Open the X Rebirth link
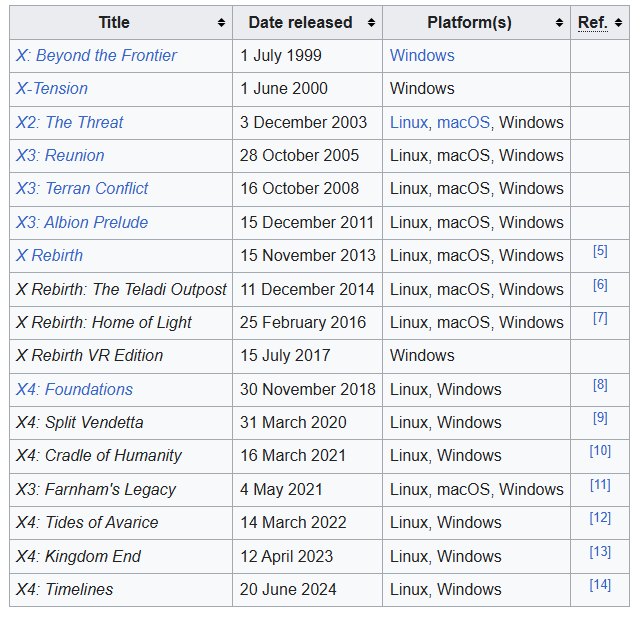Viewport: 642px width, 618px height. (50, 256)
